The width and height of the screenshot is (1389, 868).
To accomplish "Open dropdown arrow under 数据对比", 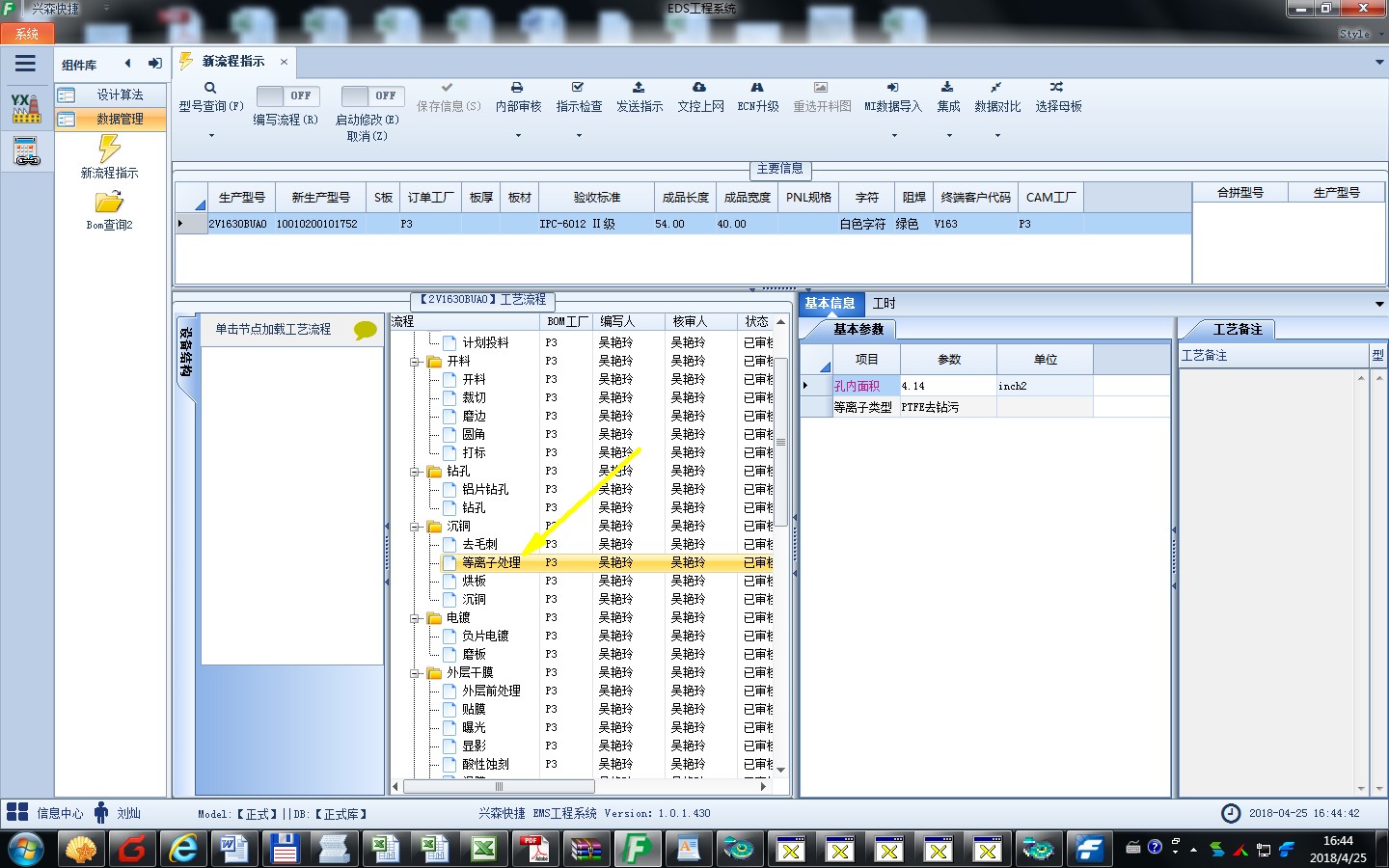I will pos(997,136).
